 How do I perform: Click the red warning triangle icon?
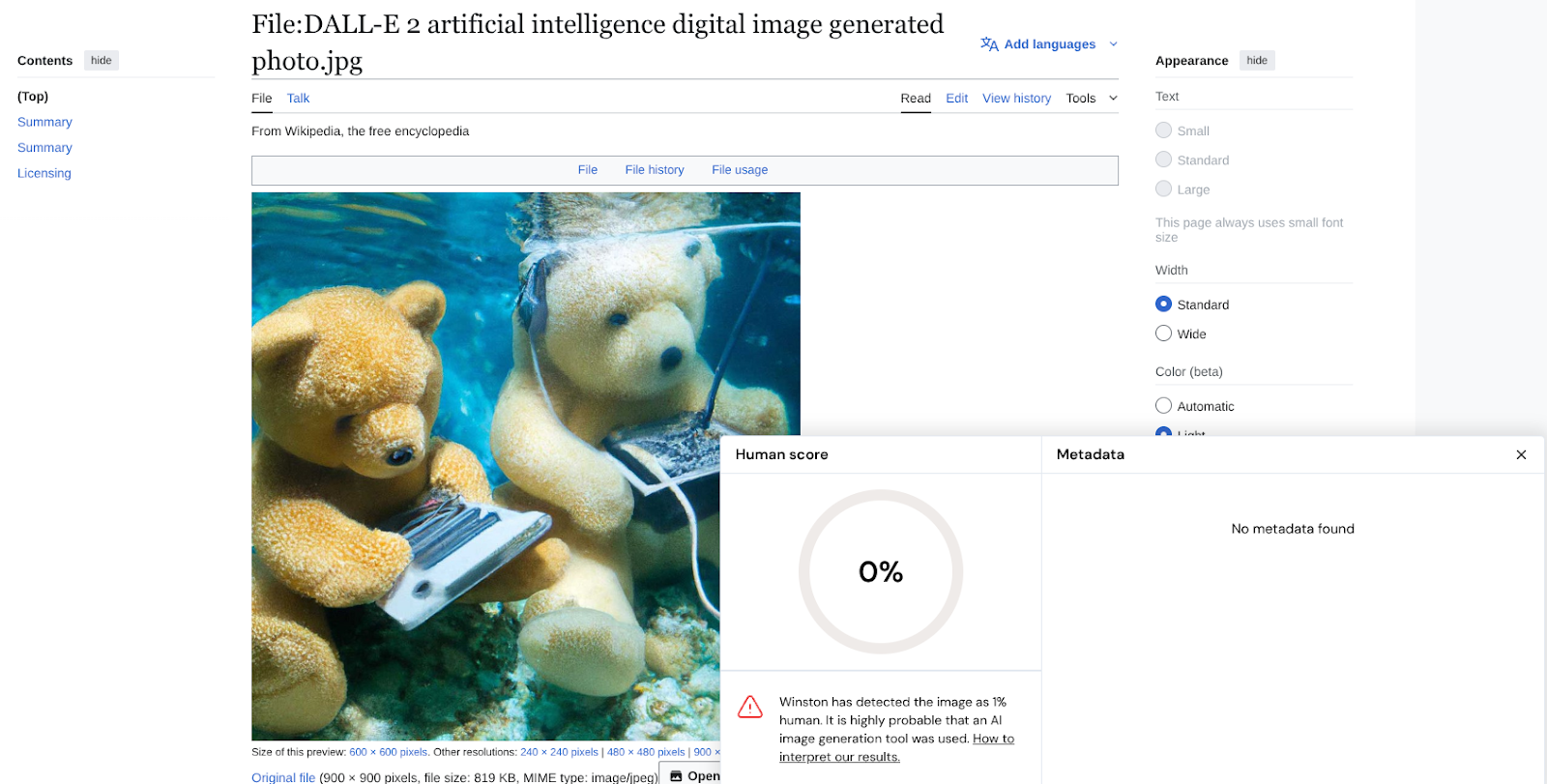click(750, 707)
